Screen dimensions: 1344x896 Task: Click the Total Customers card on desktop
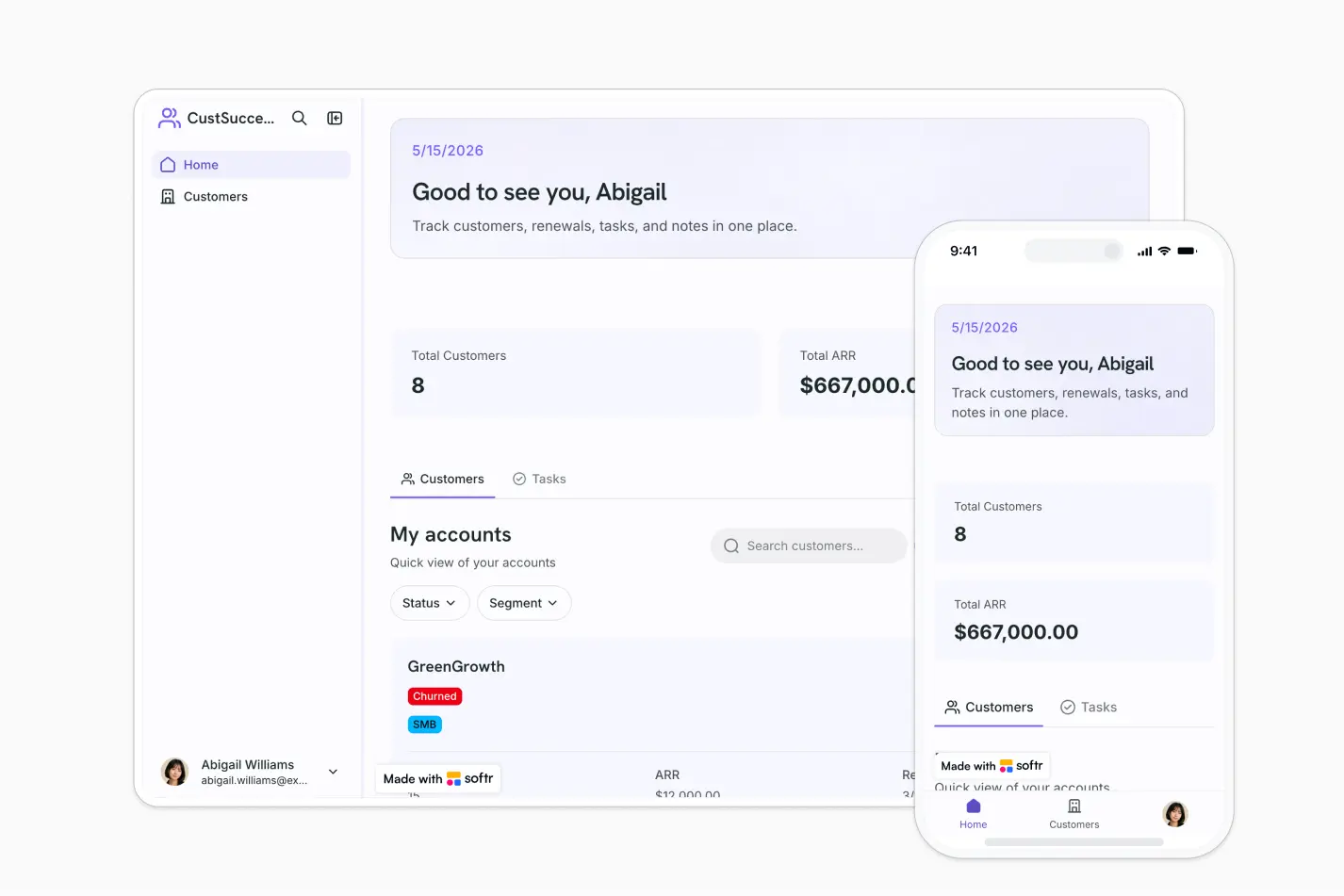[x=576, y=373]
